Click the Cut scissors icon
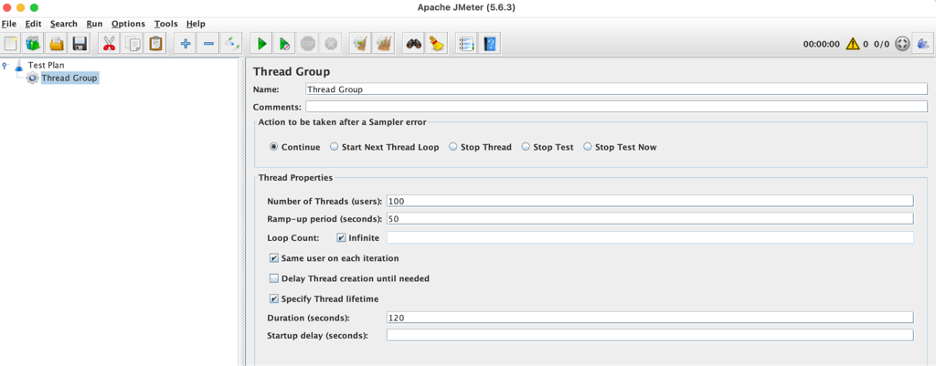This screenshot has width=936, height=366. [109, 44]
